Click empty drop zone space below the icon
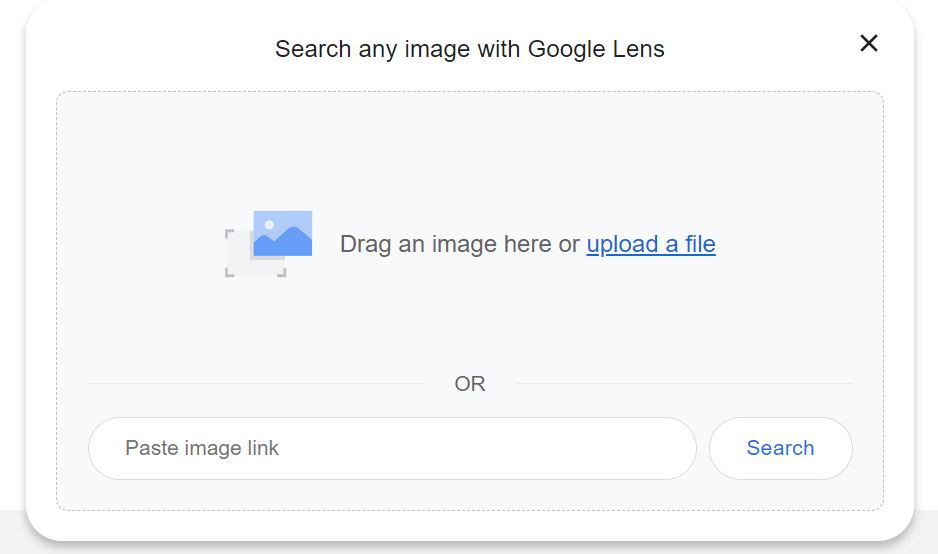Viewport: 938px width, 554px height. tap(470, 323)
